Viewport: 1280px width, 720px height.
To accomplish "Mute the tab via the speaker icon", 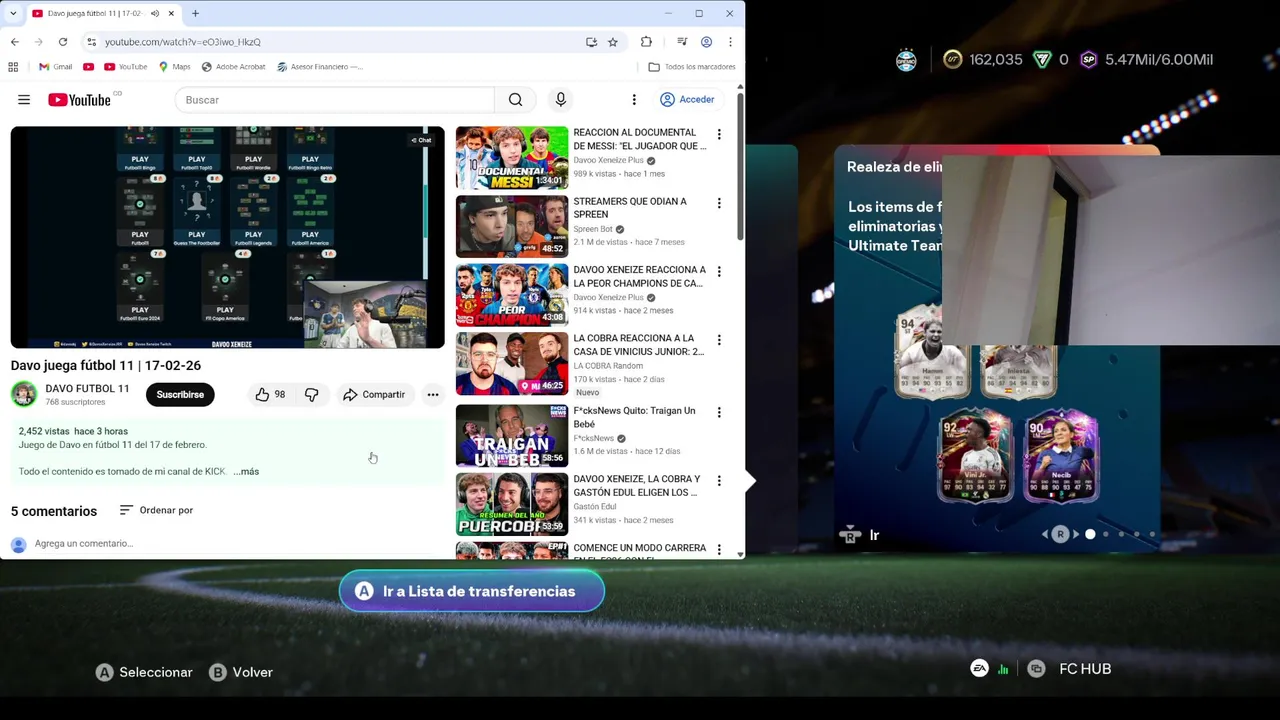I will coord(155,13).
